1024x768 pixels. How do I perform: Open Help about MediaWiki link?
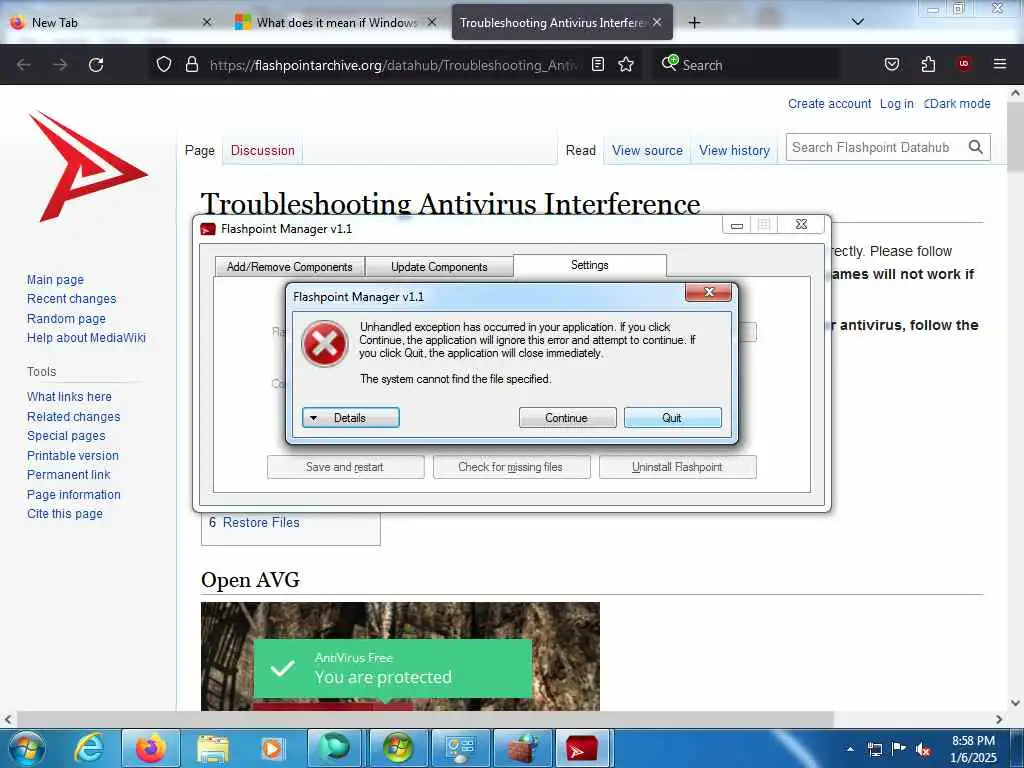[86, 338]
